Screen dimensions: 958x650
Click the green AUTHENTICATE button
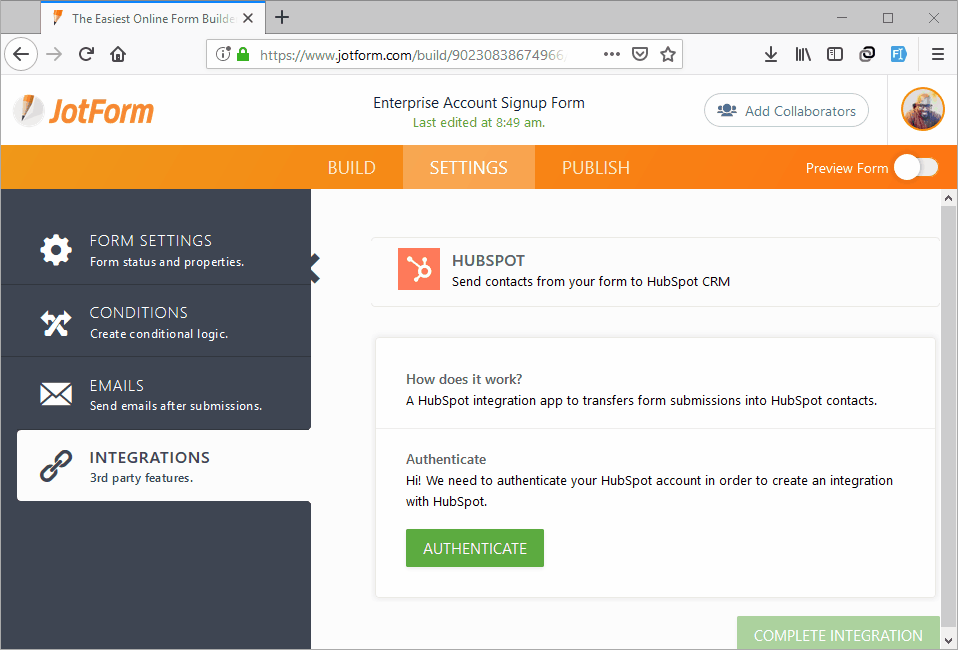[475, 548]
